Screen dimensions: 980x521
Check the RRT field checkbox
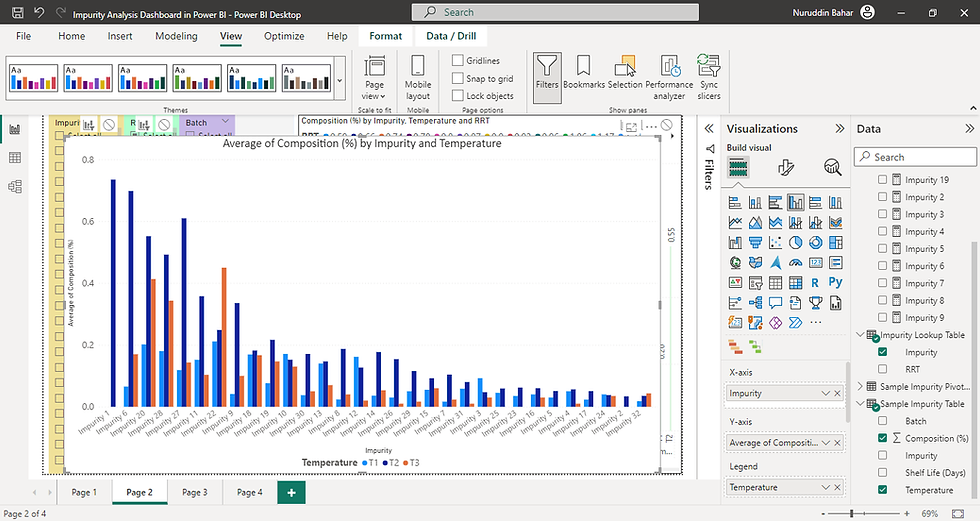[x=882, y=369]
